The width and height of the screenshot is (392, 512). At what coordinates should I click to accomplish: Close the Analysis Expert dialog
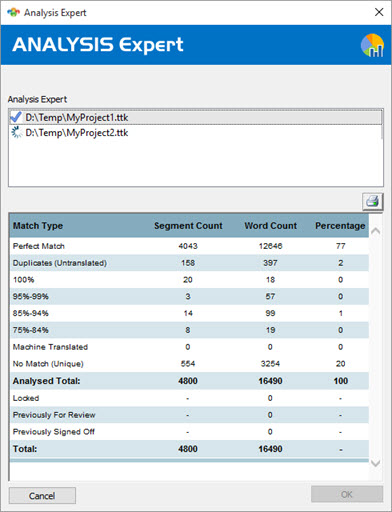[379, 12]
